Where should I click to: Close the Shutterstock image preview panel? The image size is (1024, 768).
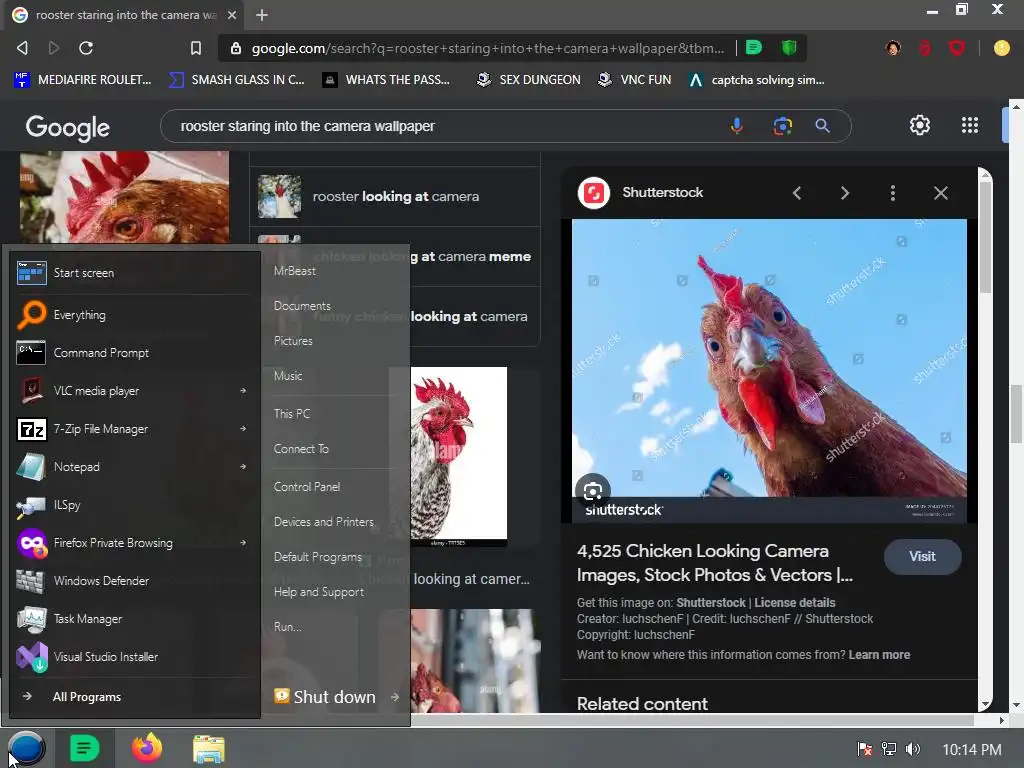(x=940, y=193)
